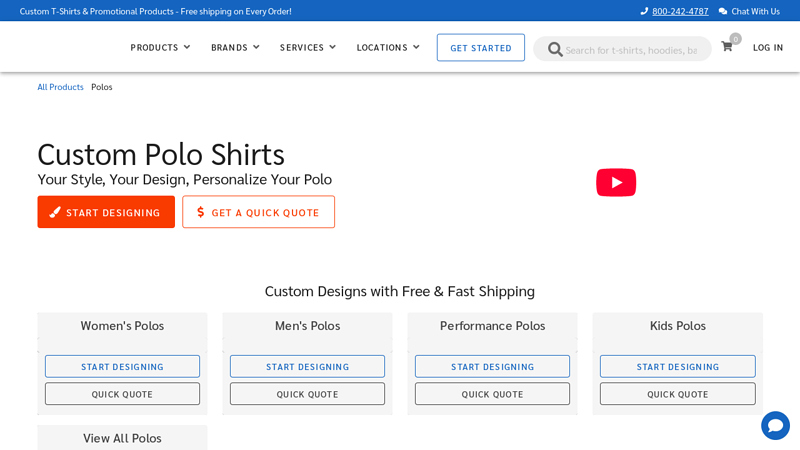Click the orange Start Designing hero button
Viewport: 800px width, 450px height.
[x=106, y=212]
